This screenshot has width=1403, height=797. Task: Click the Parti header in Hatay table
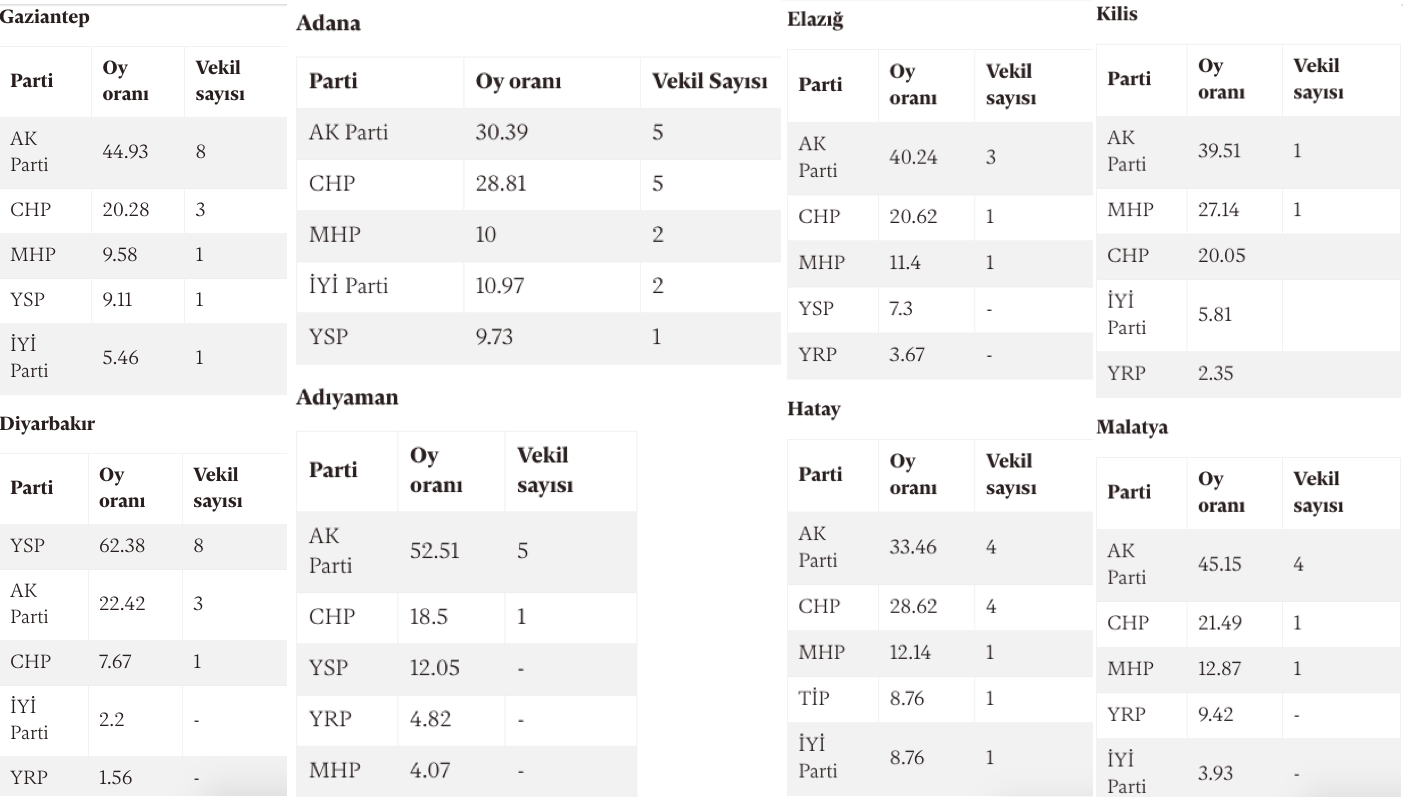(819, 474)
